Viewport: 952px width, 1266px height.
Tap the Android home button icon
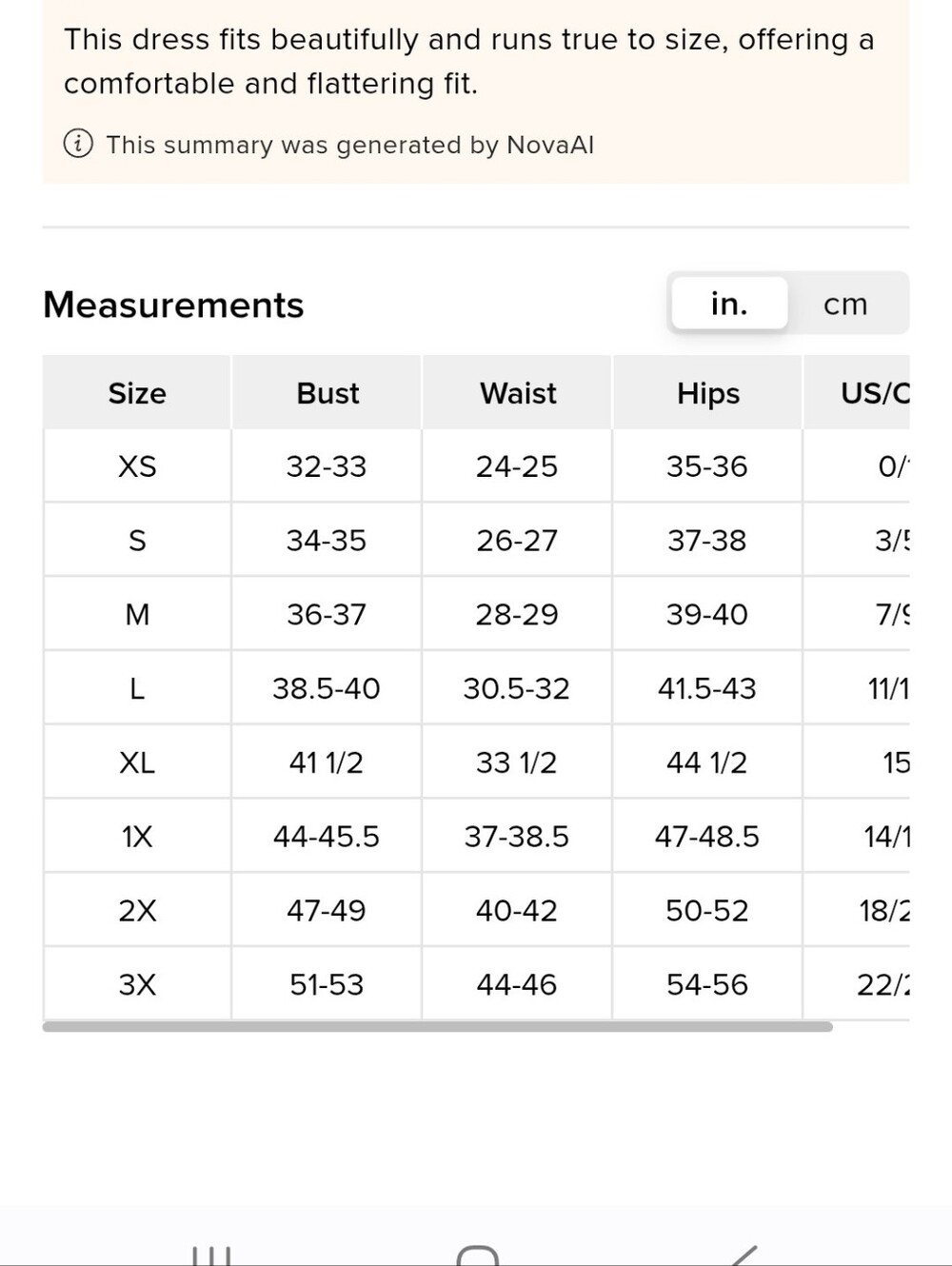[x=478, y=1255]
